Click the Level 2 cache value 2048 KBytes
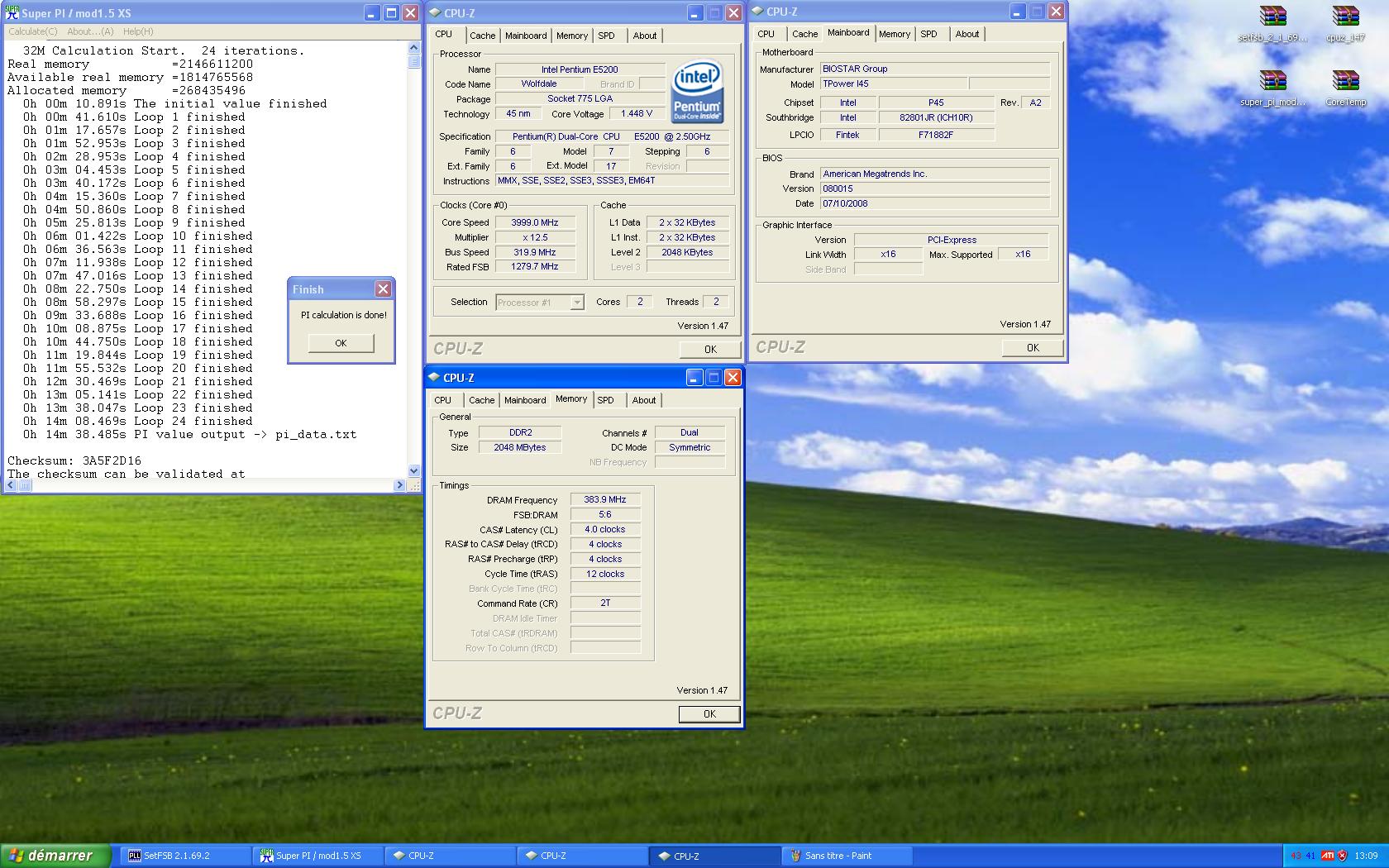This screenshot has height=868, width=1389. (687, 252)
